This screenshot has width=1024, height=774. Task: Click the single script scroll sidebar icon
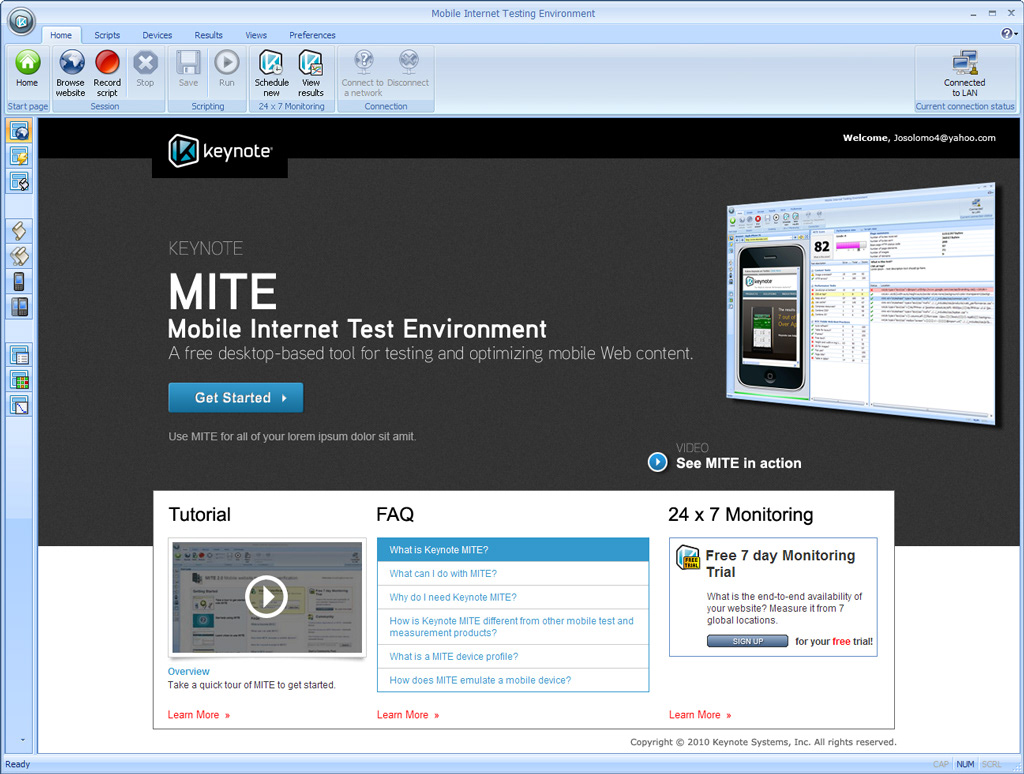(x=20, y=231)
